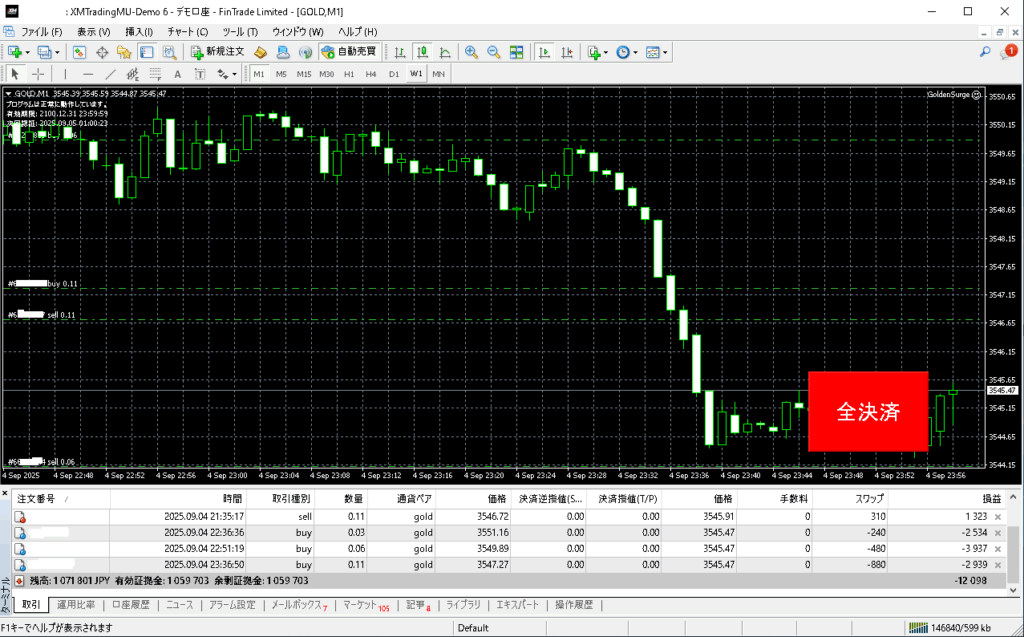Click the New Order (新規注文) button

pos(217,52)
